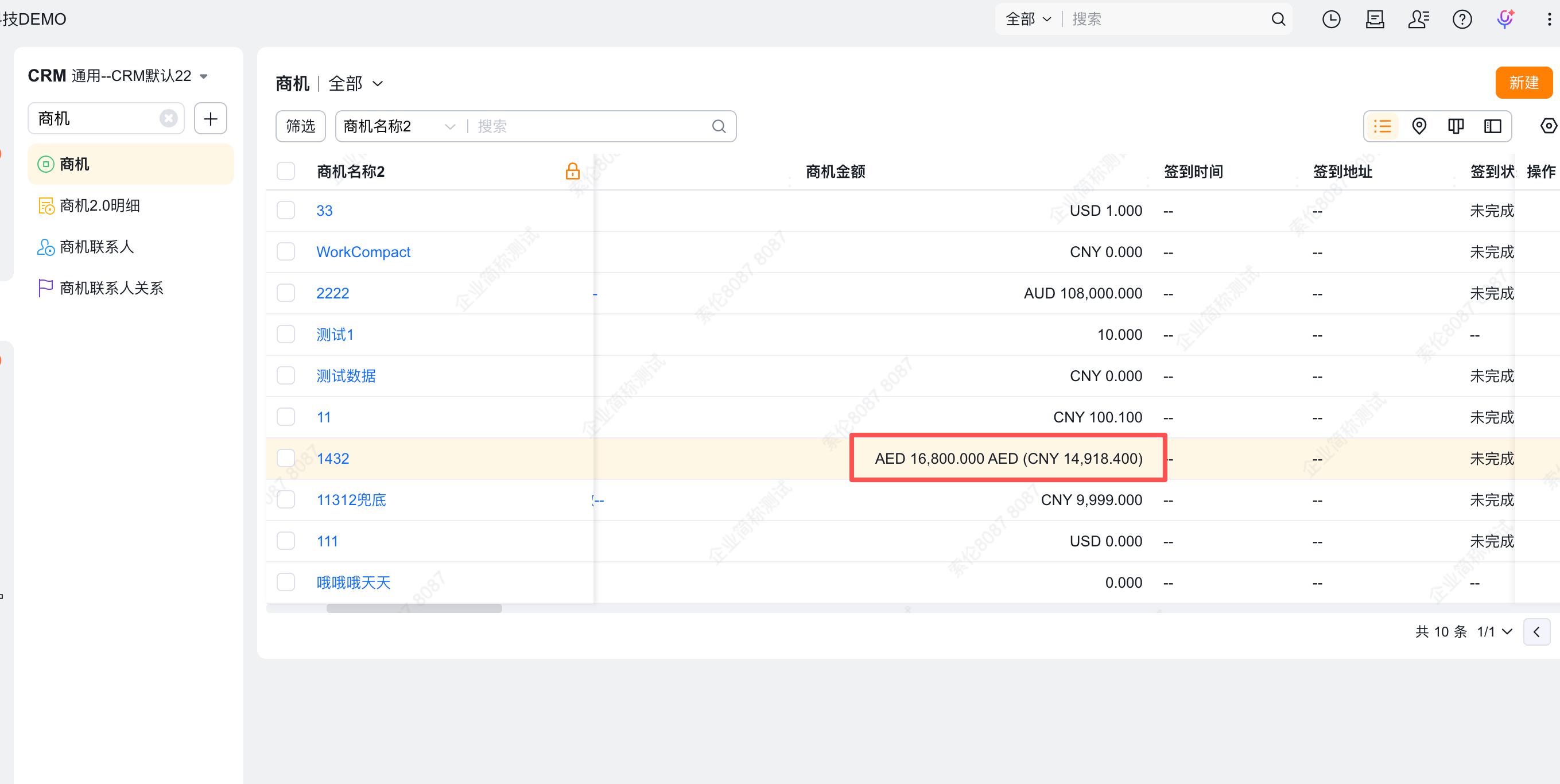Switch to split panel view
Image resolution: width=1560 pixels, height=784 pixels.
[1493, 126]
